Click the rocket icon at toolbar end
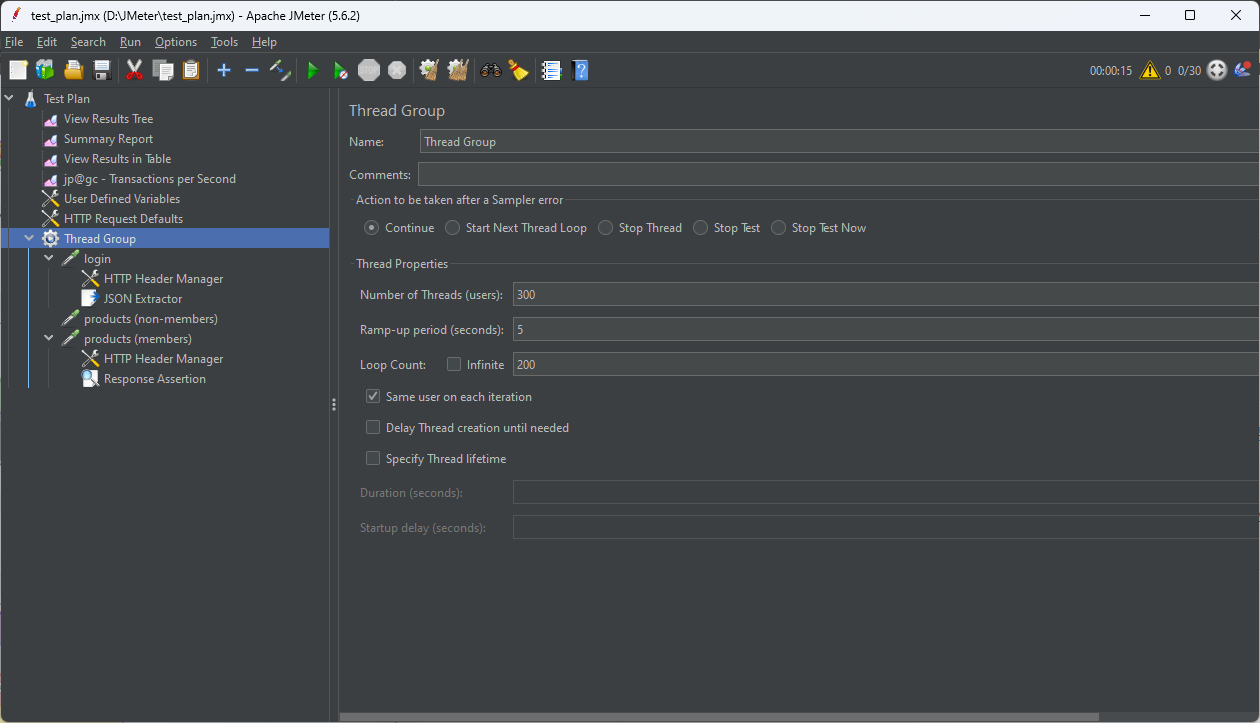1260x723 pixels. tap(1243, 70)
